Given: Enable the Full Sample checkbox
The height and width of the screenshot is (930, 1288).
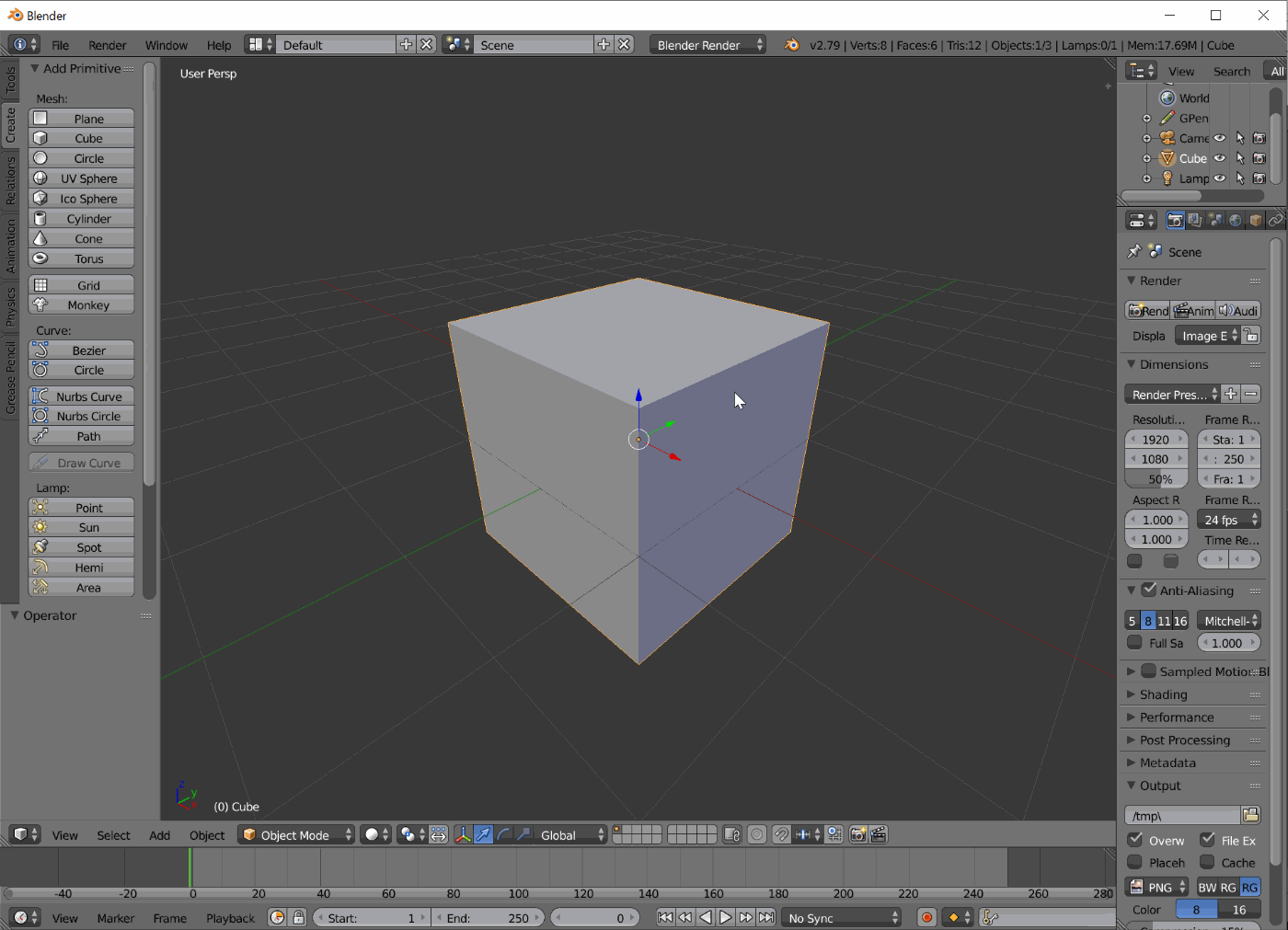Looking at the screenshot, I should coord(1134,642).
